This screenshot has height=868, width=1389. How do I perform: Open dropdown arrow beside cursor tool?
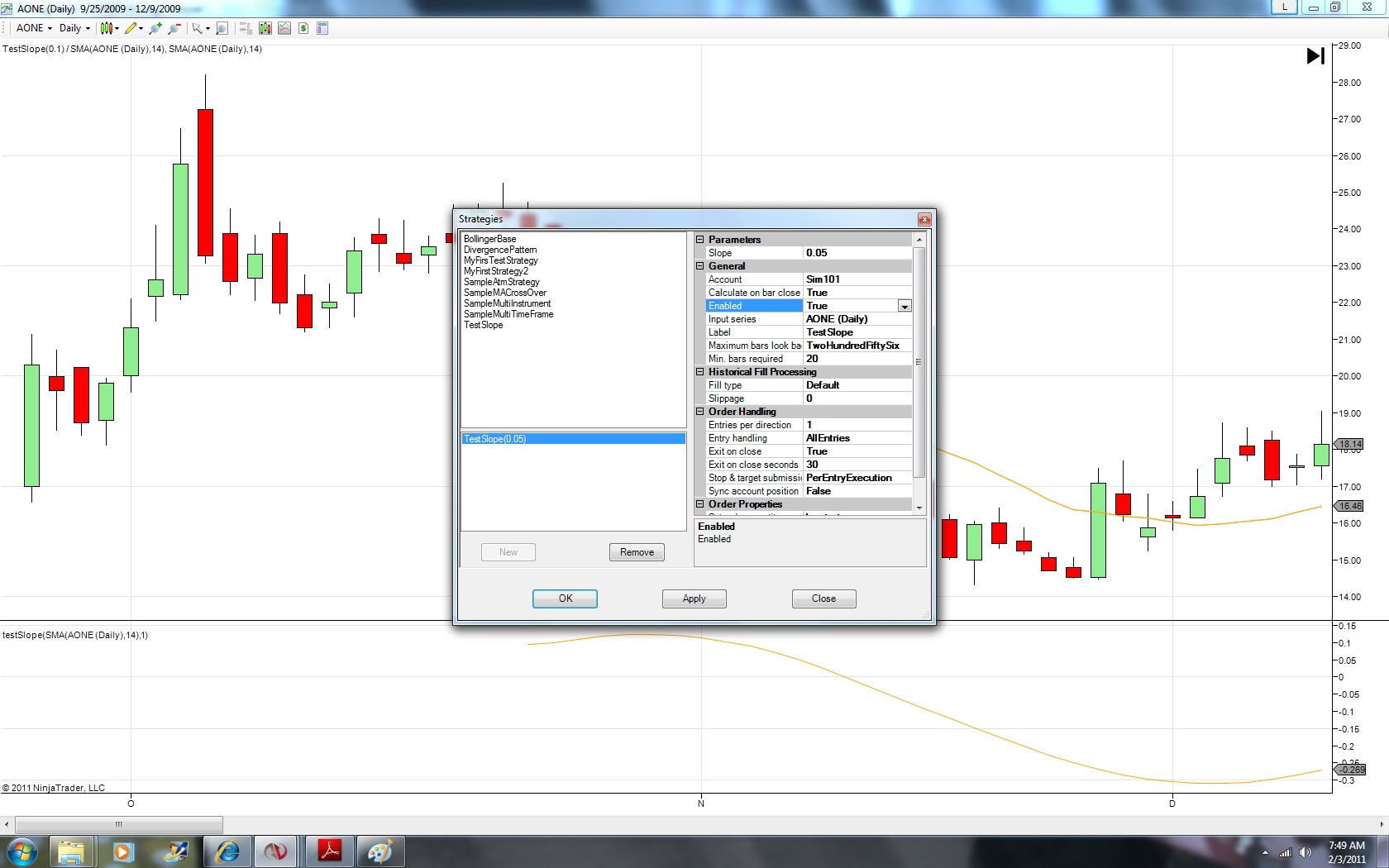(208, 28)
